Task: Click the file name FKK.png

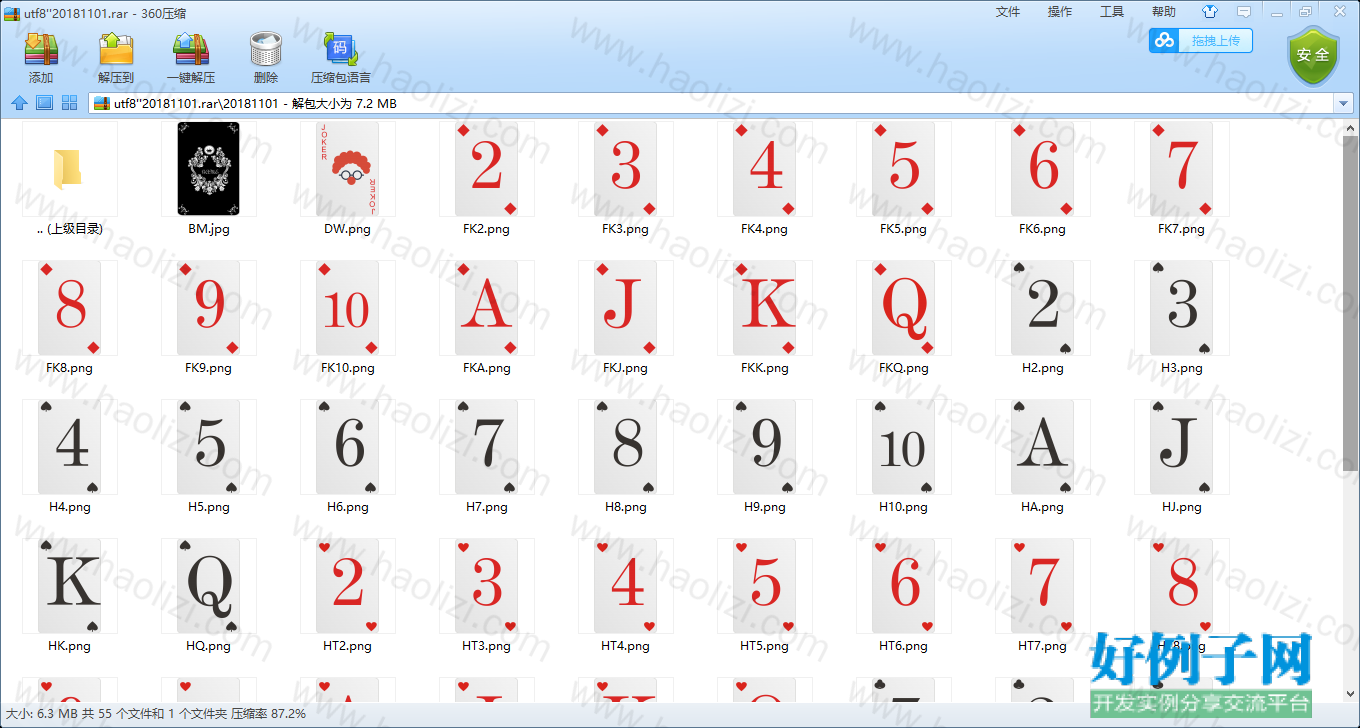Action: (765, 368)
